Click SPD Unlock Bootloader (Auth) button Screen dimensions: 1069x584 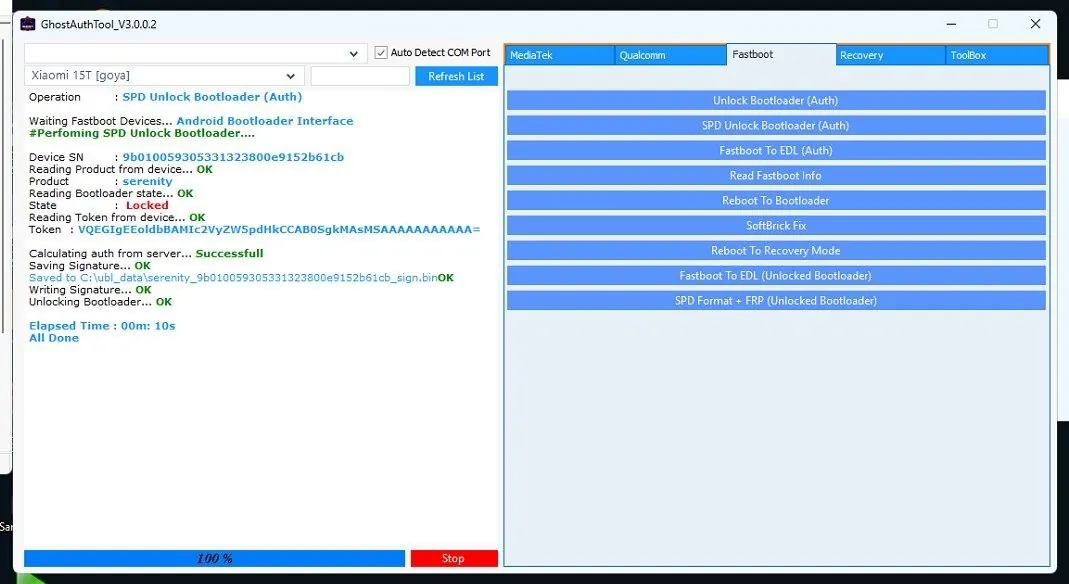point(776,125)
